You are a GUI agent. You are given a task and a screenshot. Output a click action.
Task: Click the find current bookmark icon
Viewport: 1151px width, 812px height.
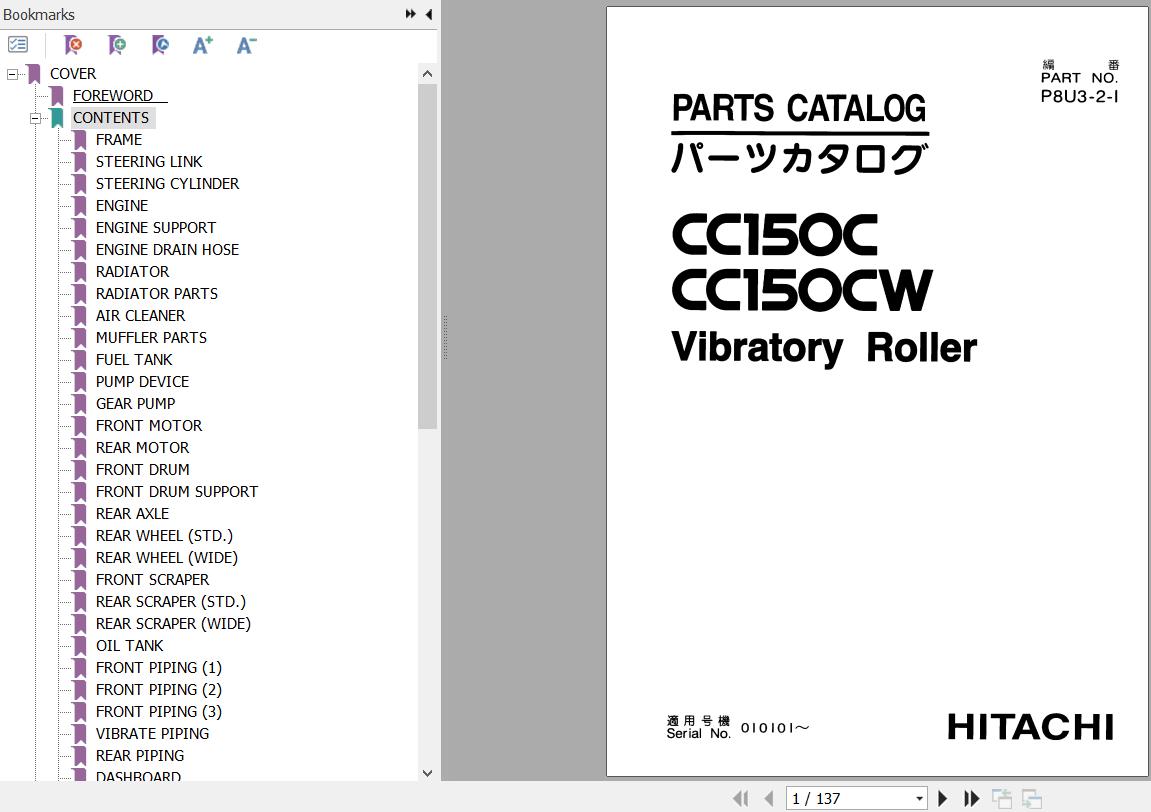click(160, 46)
